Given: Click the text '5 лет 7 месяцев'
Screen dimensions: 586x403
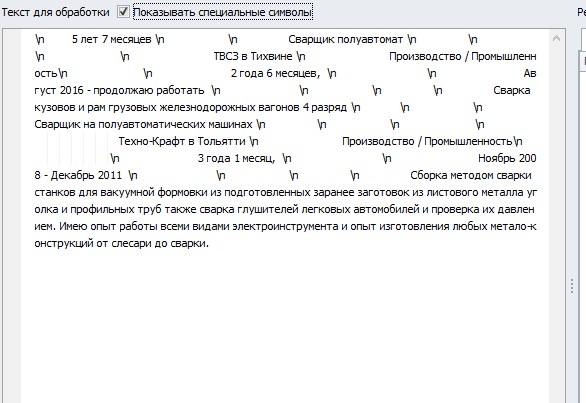Looking at the screenshot, I should [111, 39].
